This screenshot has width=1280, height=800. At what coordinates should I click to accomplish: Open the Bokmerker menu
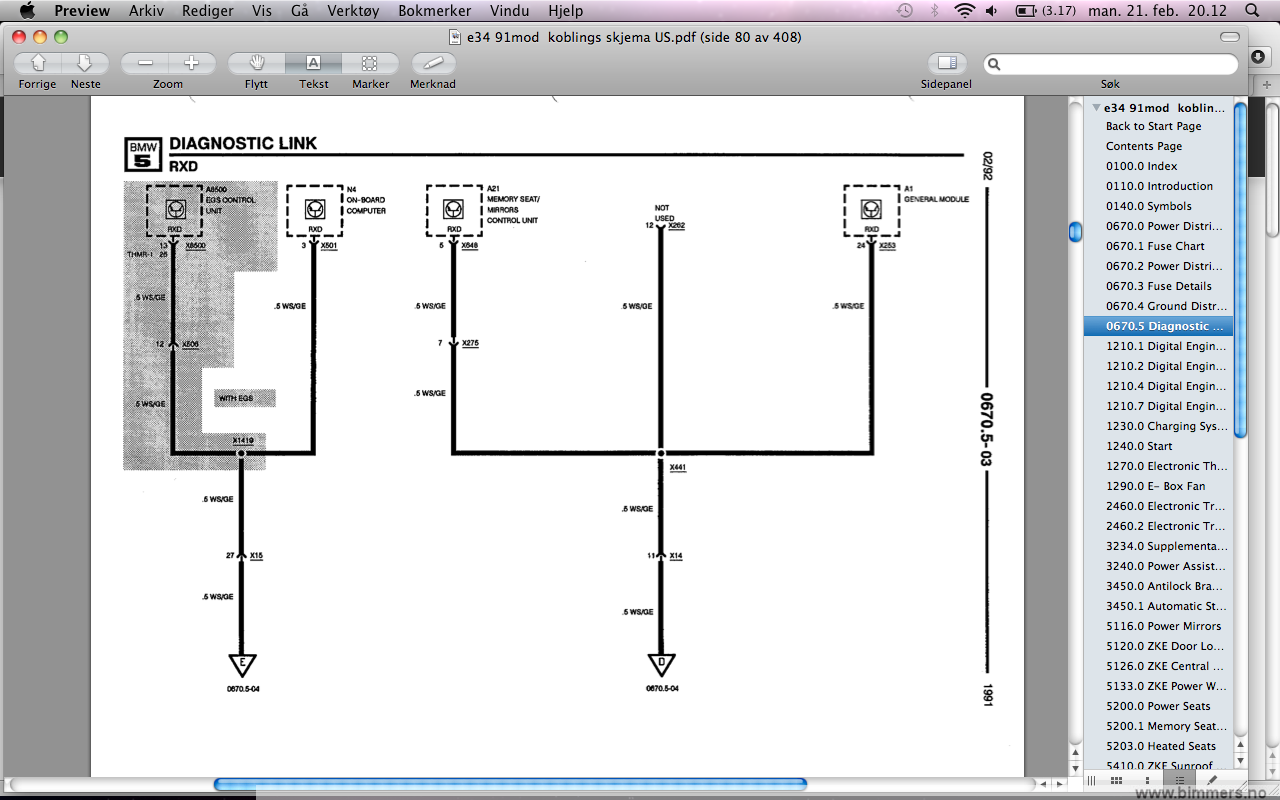pyautogui.click(x=436, y=11)
